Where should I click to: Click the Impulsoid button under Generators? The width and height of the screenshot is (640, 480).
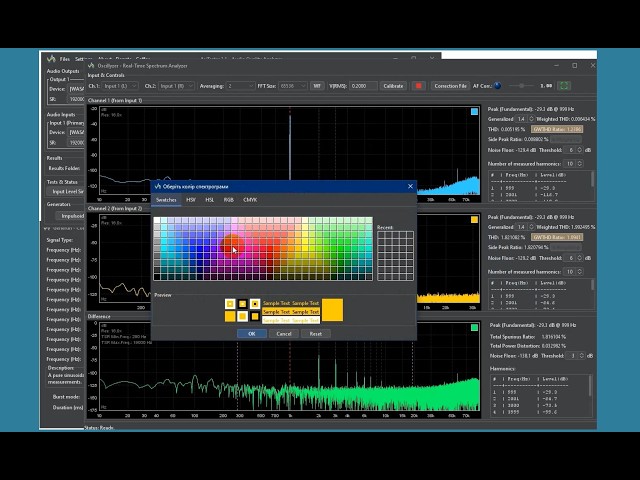[70, 216]
